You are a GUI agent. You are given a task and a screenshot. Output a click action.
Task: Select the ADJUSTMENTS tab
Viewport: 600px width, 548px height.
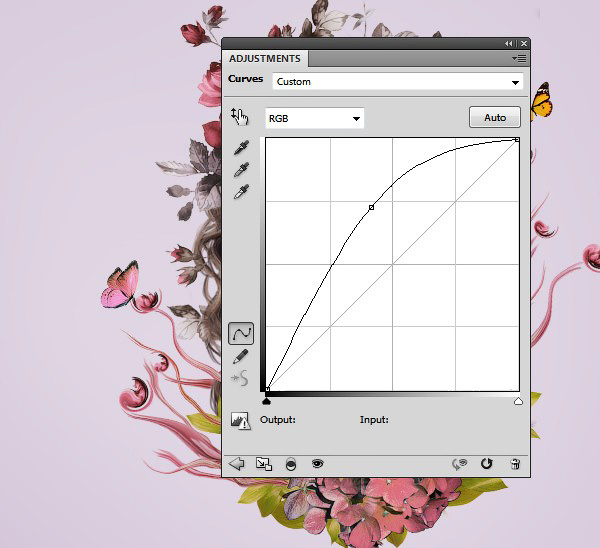pos(265,59)
